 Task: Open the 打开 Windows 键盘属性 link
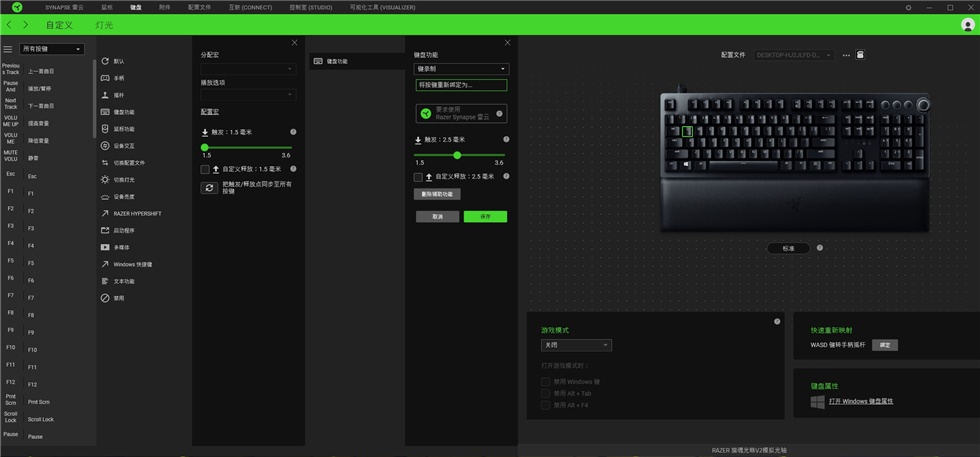pyautogui.click(x=861, y=401)
